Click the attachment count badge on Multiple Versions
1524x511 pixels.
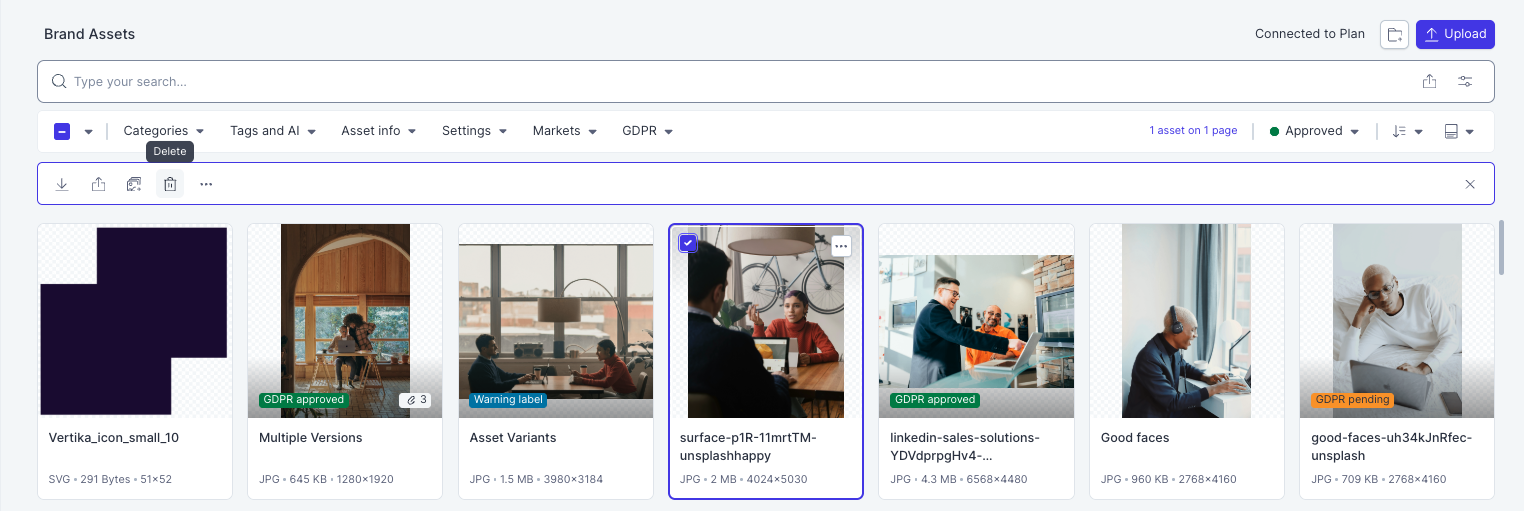pos(415,400)
